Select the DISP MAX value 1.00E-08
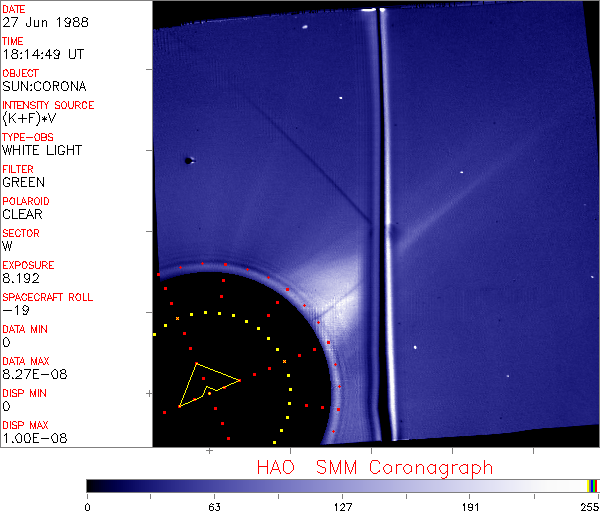600x512 pixels. coord(34,439)
